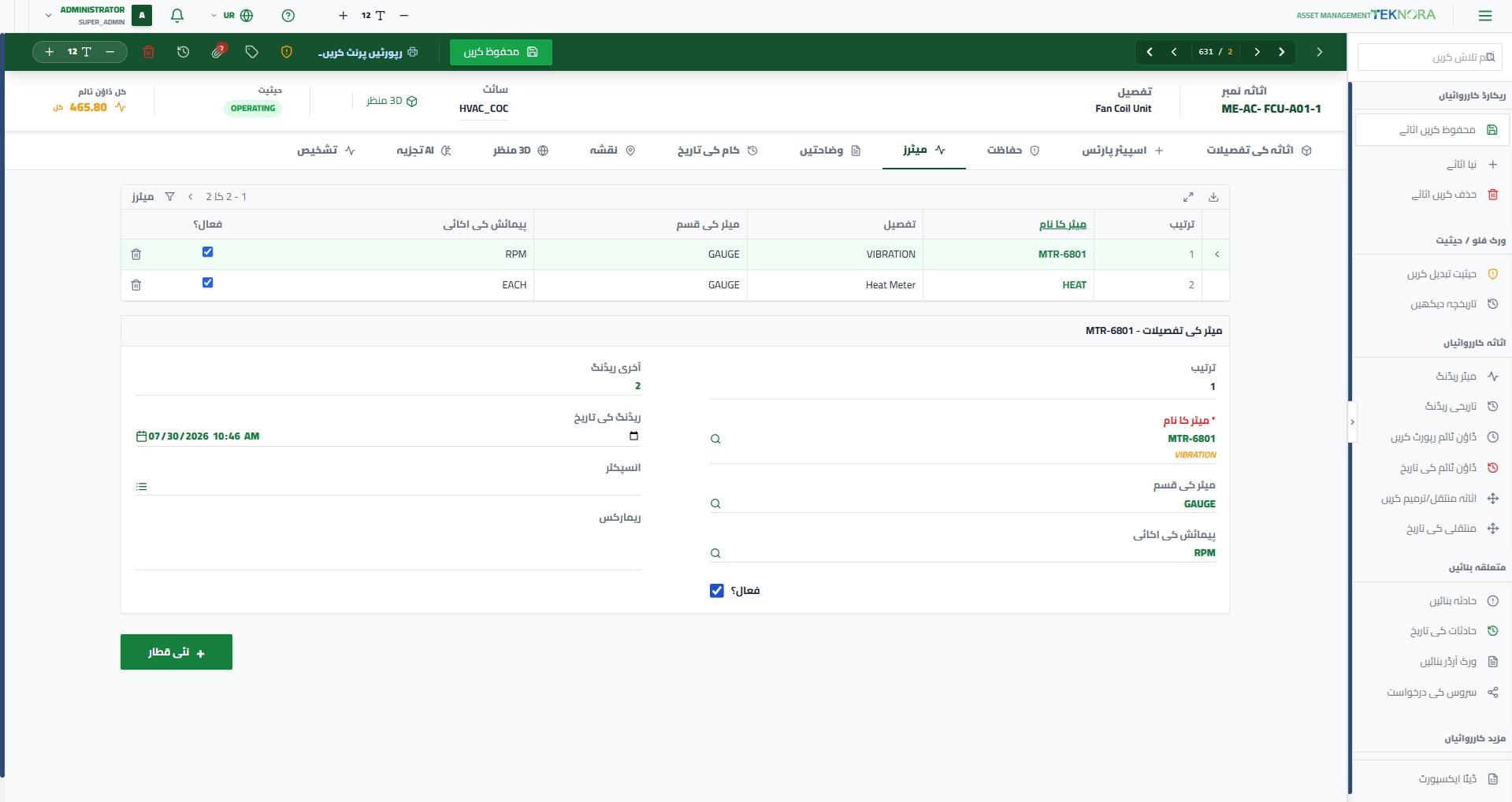Click رپورٹیں پرنٹ کریں print button
1512x802 pixels.
368,52
